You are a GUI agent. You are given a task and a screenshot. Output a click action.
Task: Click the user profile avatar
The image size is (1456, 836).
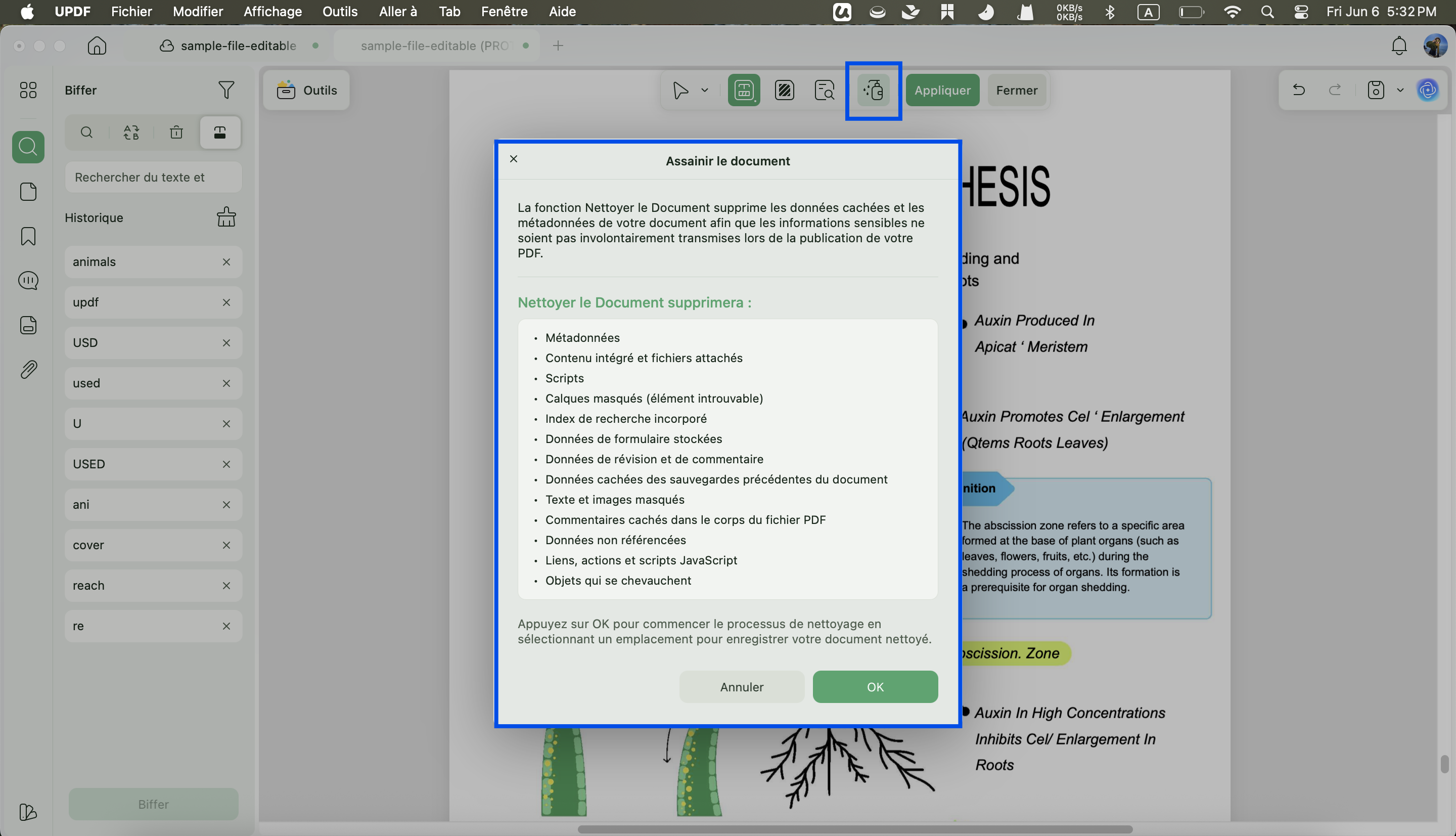1435,46
